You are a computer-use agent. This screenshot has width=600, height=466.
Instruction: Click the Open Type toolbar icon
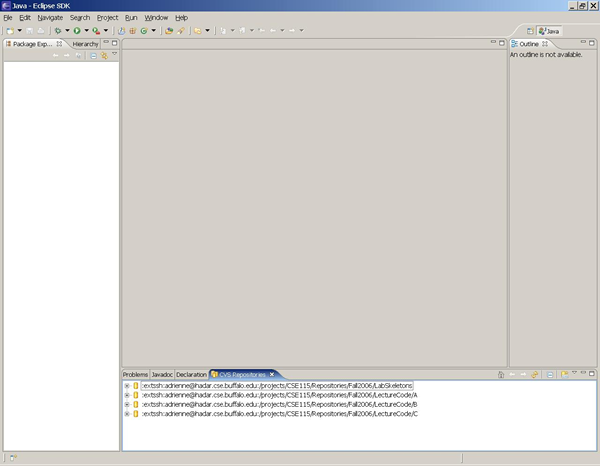pos(170,31)
